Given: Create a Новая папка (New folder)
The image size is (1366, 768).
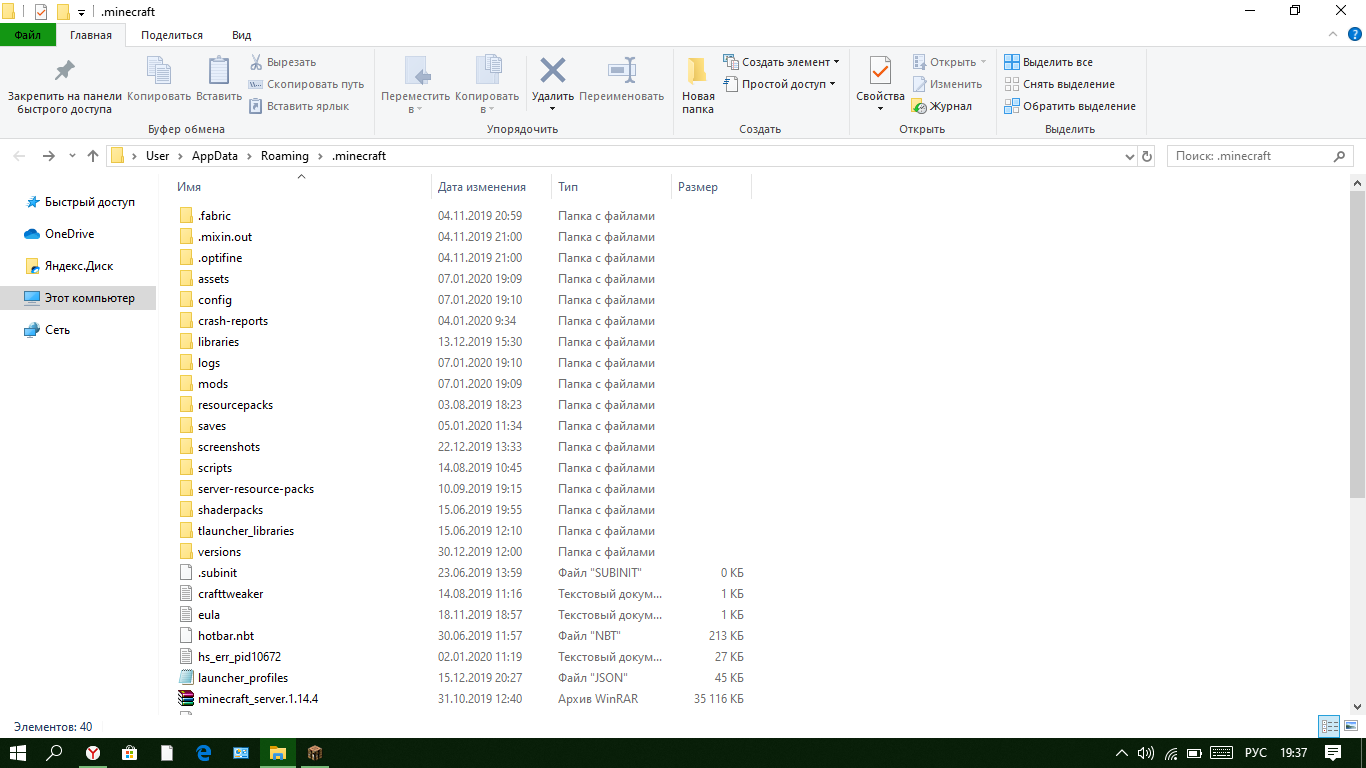Looking at the screenshot, I should (698, 85).
